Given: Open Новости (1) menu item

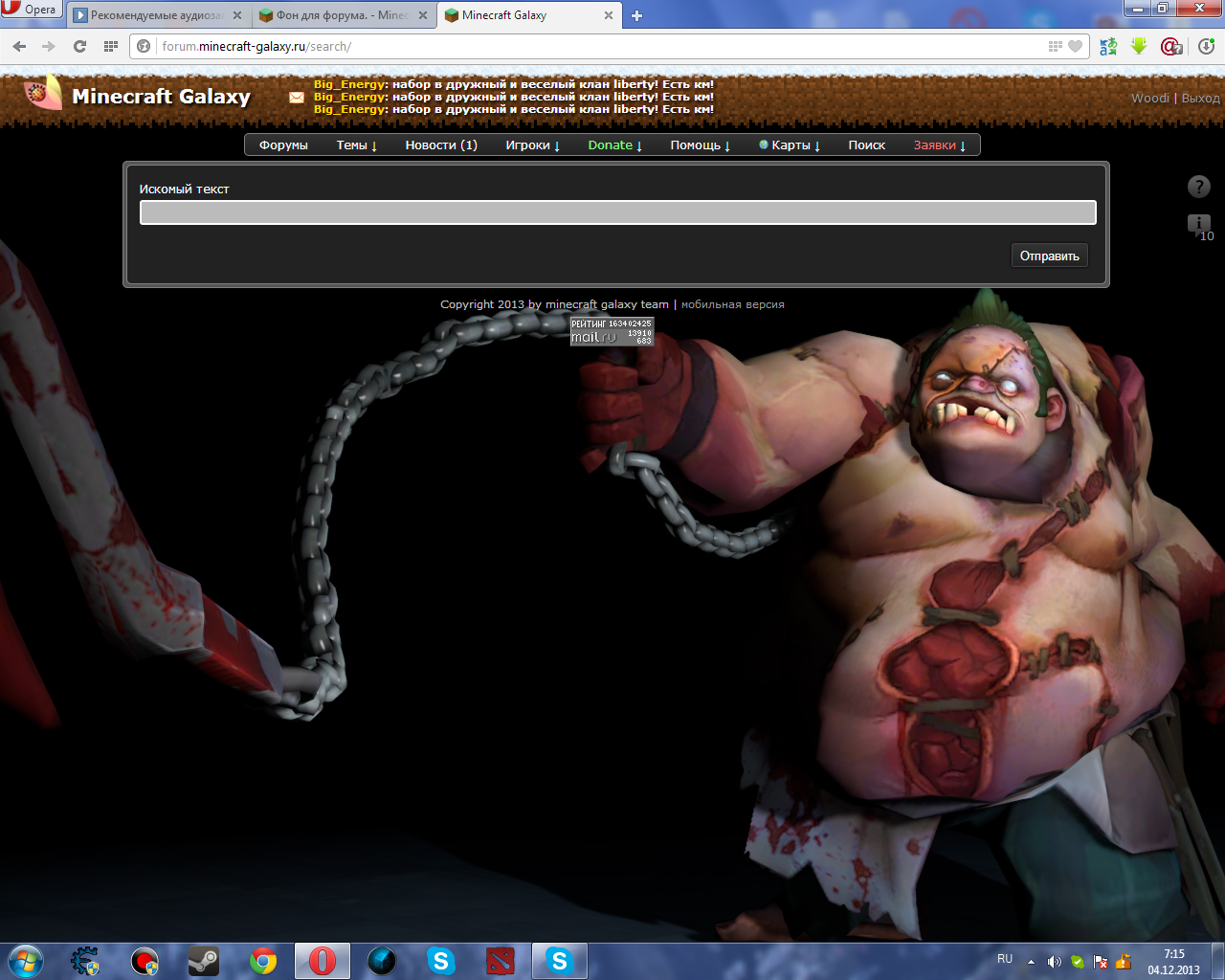Looking at the screenshot, I should tap(441, 145).
